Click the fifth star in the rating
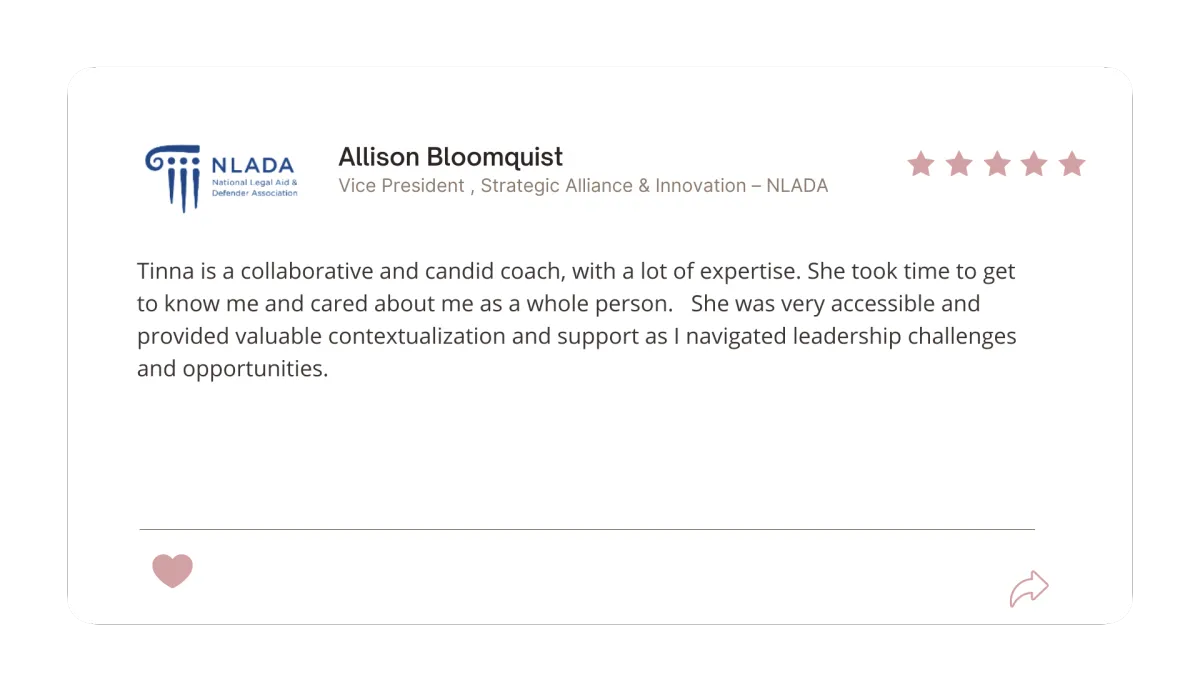This screenshot has width=1200, height=675. click(x=1072, y=163)
